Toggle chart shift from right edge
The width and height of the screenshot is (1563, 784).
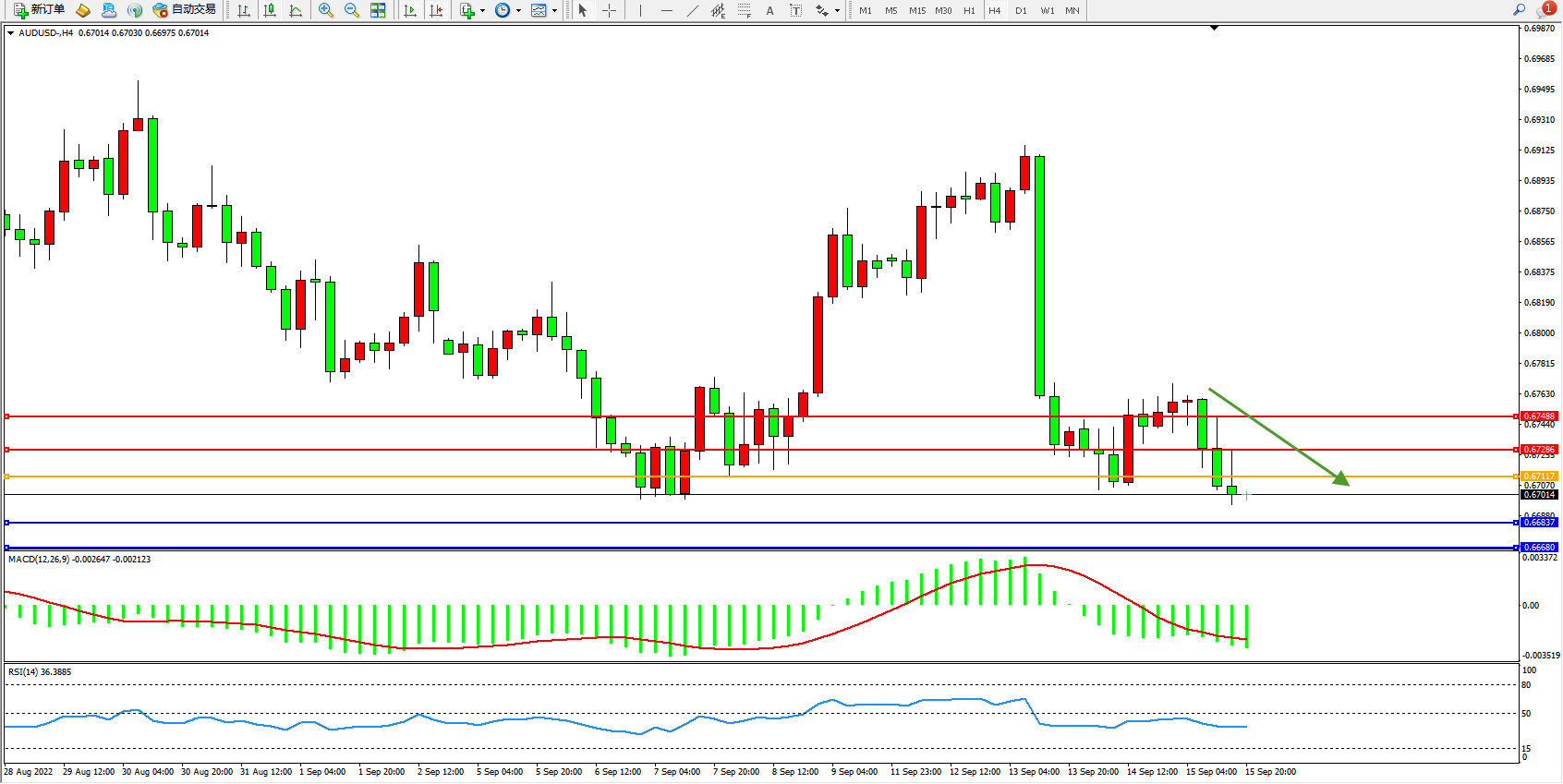(x=436, y=10)
